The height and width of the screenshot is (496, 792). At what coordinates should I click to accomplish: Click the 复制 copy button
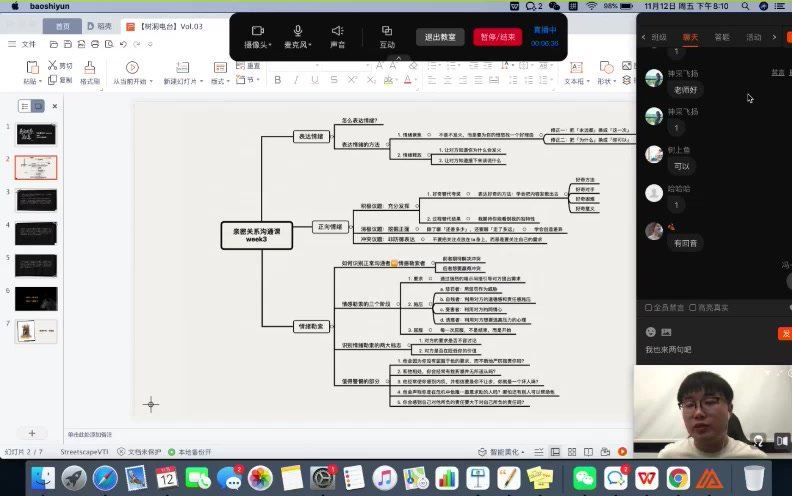[x=60, y=80]
